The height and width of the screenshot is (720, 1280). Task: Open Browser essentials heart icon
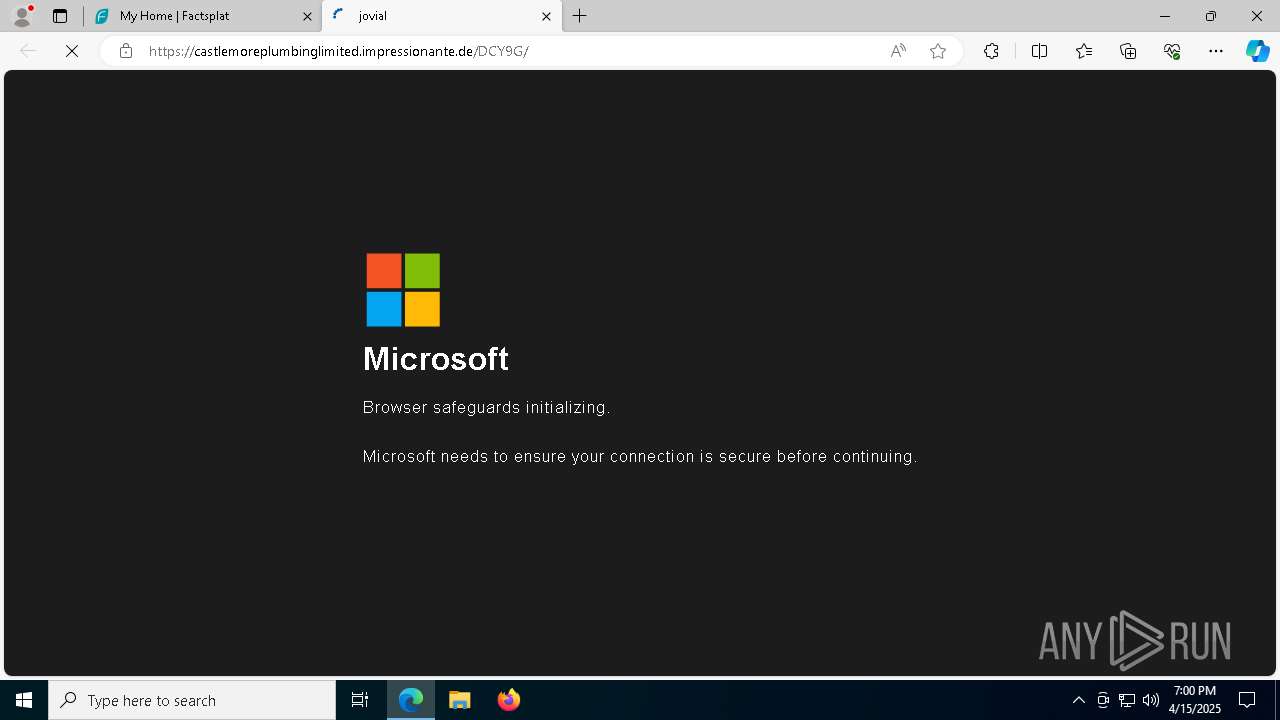[1172, 51]
